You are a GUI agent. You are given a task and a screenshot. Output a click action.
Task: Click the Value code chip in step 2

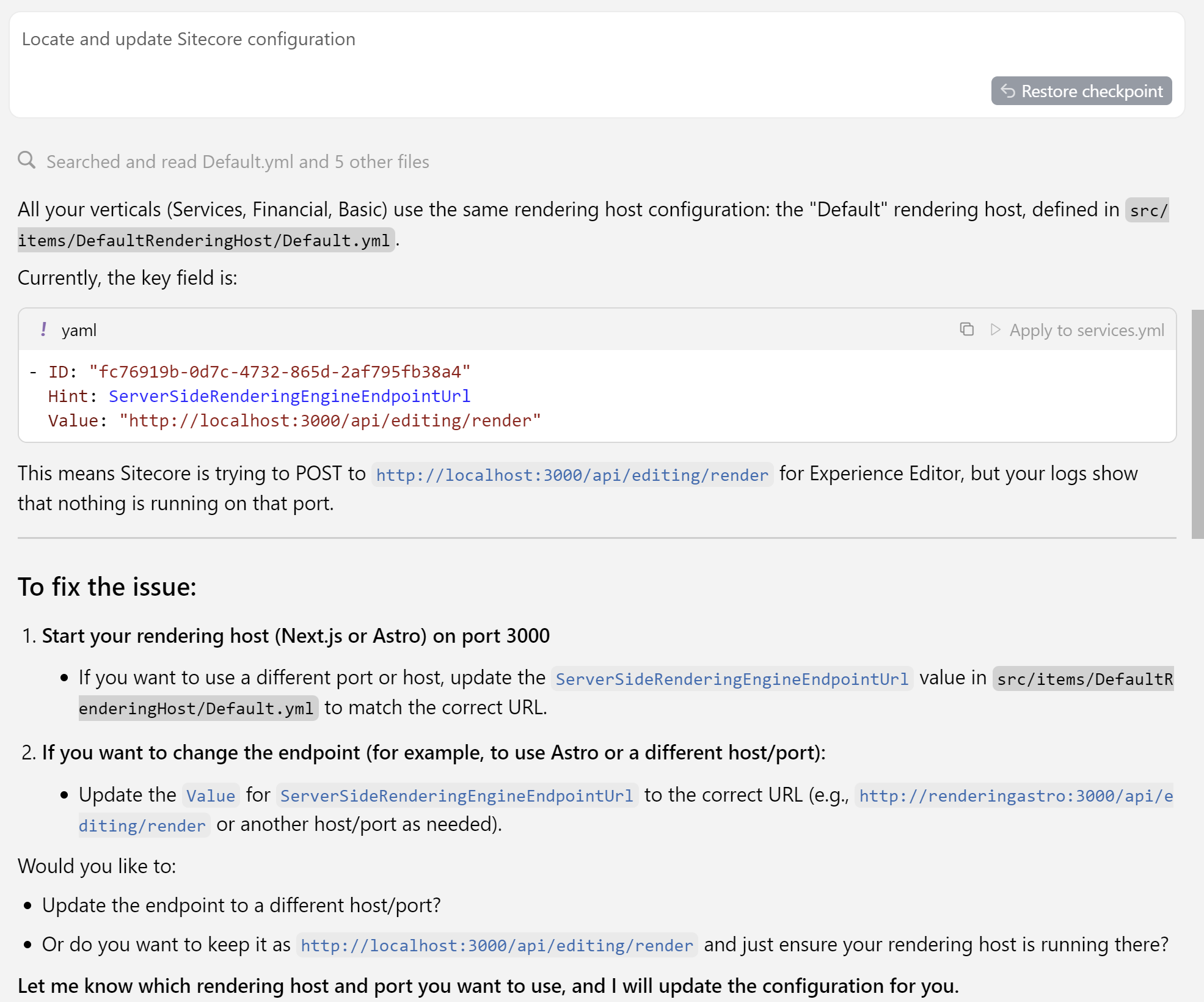(x=210, y=795)
